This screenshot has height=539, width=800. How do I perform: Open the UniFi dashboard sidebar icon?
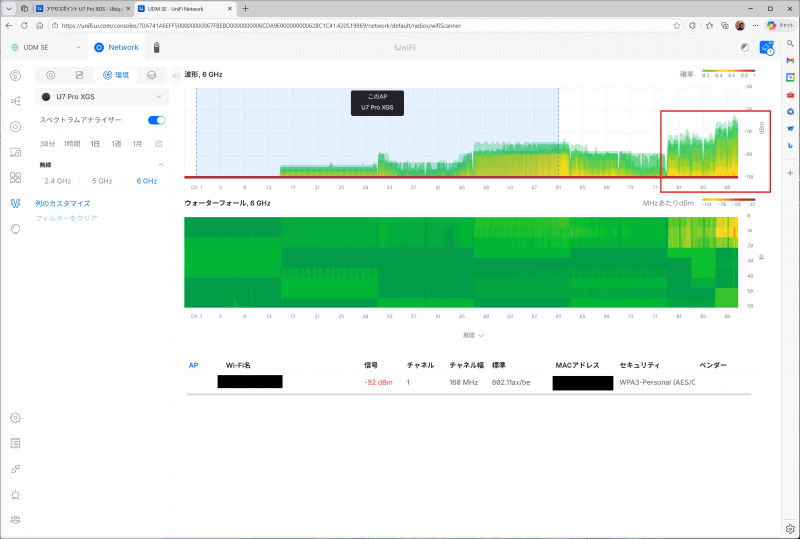point(16,76)
